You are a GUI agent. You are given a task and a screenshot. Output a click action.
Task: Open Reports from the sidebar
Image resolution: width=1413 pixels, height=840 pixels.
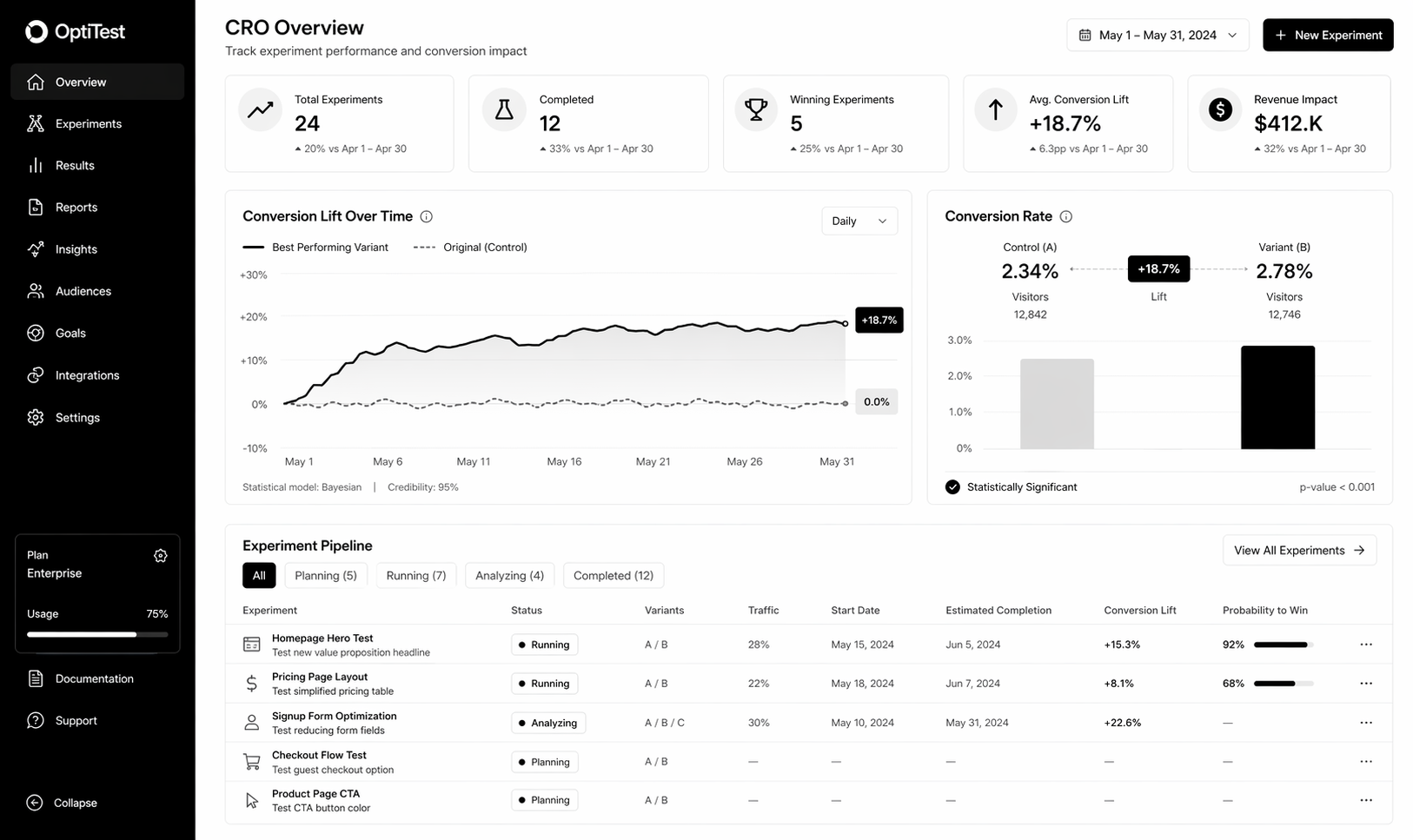click(x=75, y=207)
